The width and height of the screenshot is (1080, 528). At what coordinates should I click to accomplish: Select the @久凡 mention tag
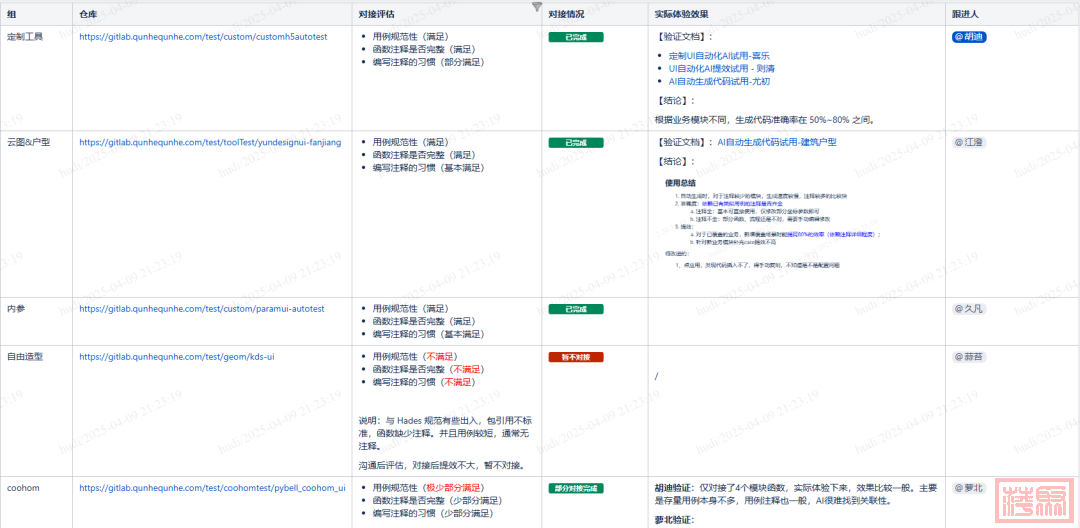968,309
